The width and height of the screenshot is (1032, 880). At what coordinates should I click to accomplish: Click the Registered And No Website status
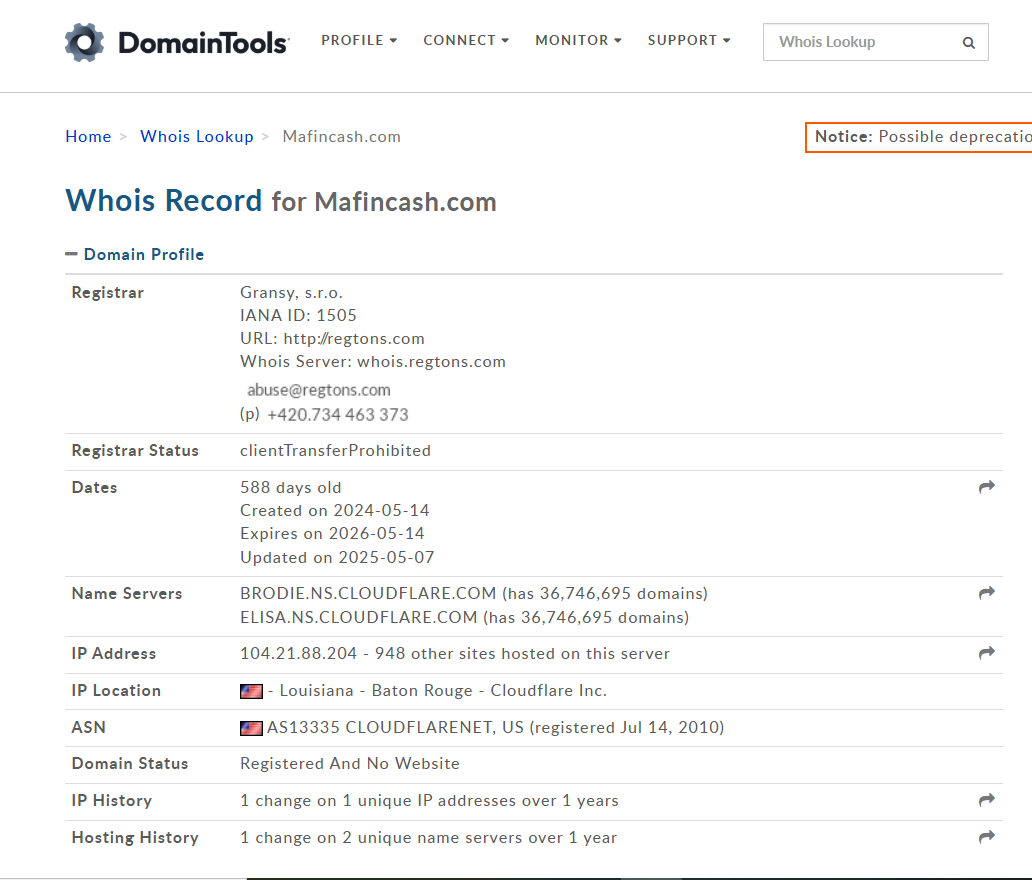(x=350, y=764)
